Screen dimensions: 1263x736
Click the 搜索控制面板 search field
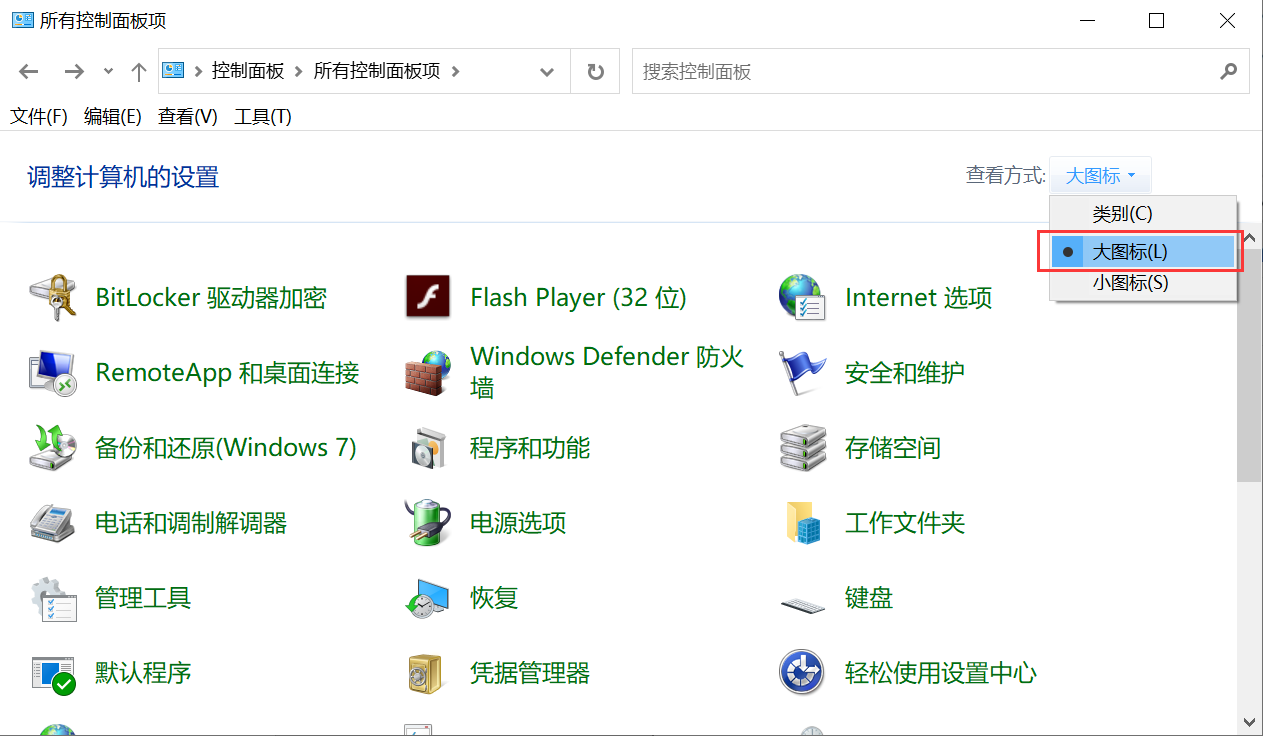tap(923, 71)
